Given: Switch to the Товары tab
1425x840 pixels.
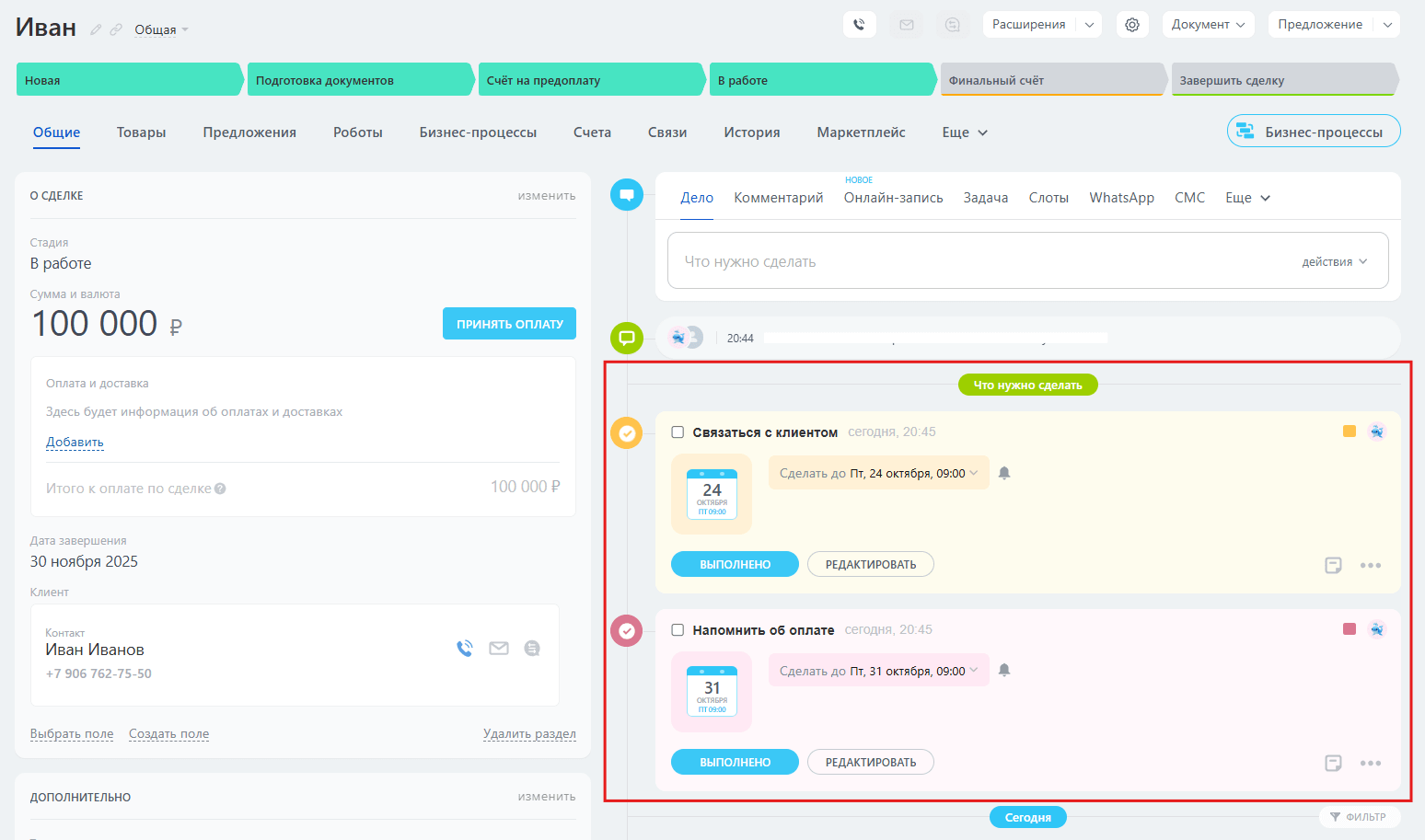Looking at the screenshot, I should coord(141,132).
